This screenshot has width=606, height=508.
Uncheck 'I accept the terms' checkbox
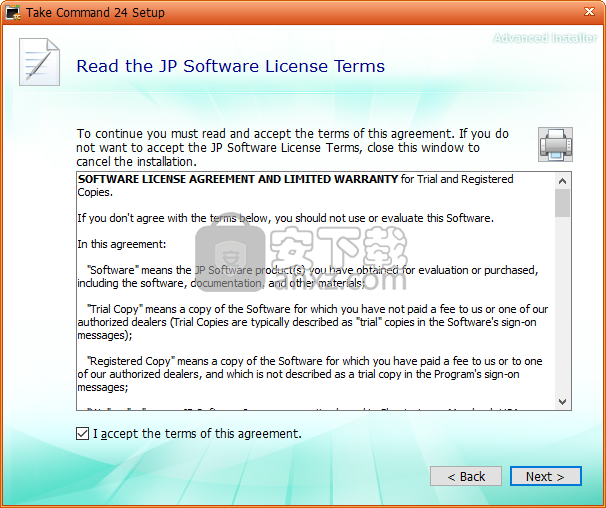pyautogui.click(x=82, y=433)
